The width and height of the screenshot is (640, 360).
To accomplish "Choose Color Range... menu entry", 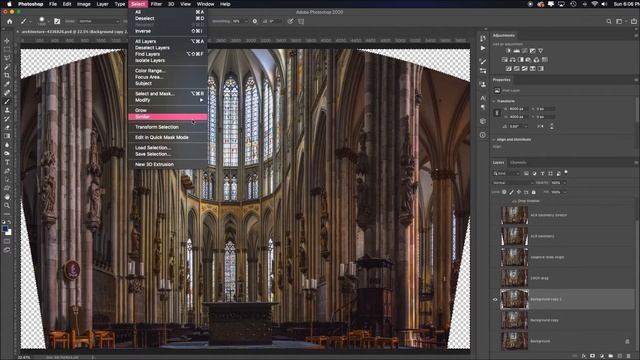I will pyautogui.click(x=168, y=71).
